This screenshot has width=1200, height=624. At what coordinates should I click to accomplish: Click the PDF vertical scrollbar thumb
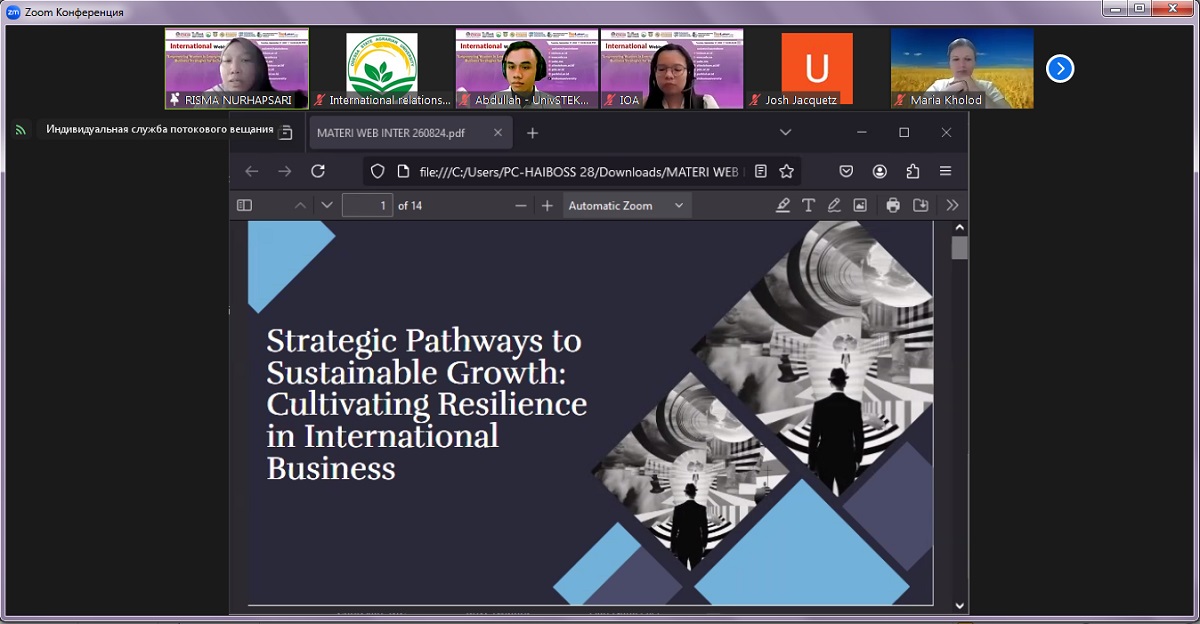959,247
